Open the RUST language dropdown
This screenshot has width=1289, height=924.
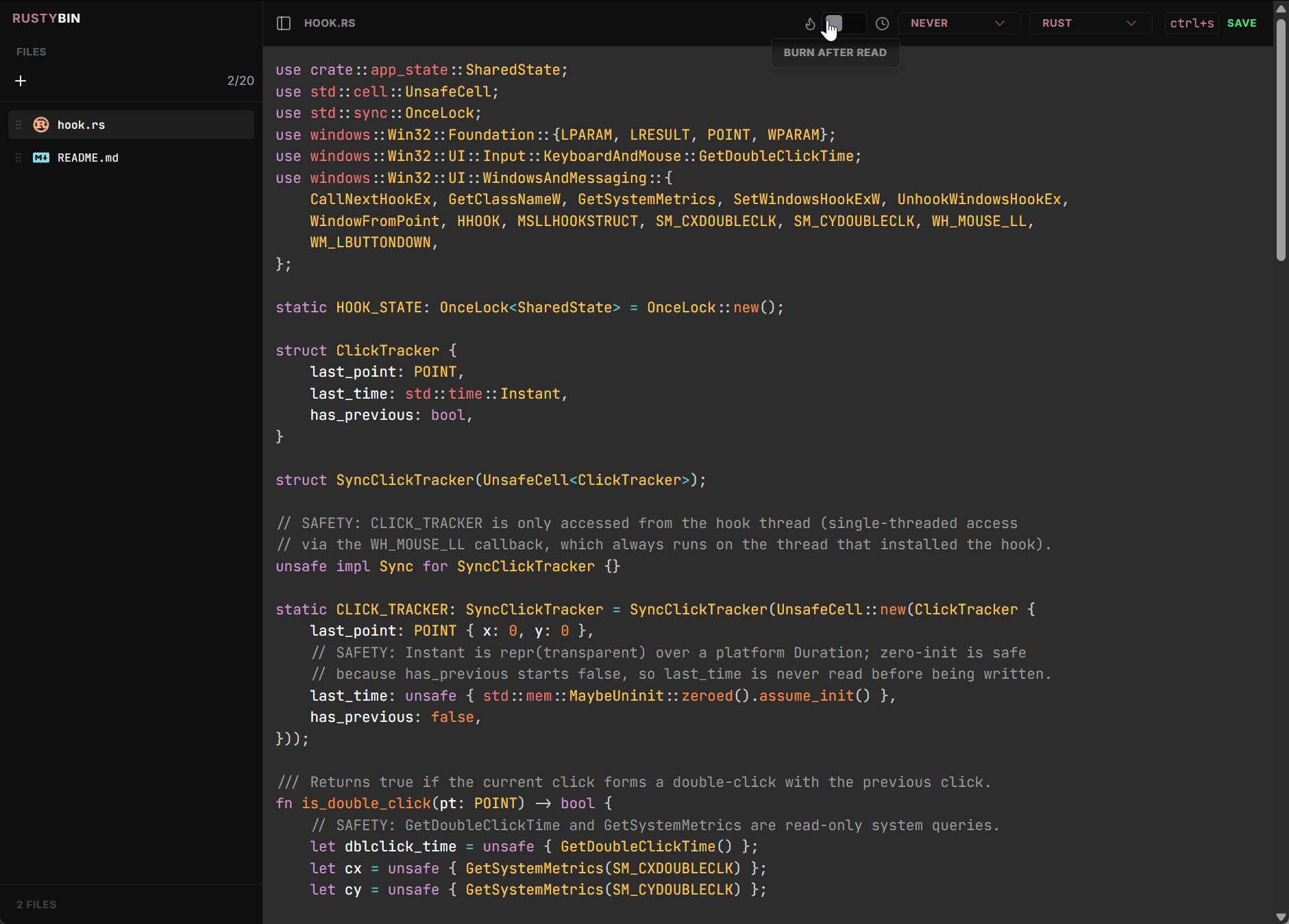pos(1090,23)
